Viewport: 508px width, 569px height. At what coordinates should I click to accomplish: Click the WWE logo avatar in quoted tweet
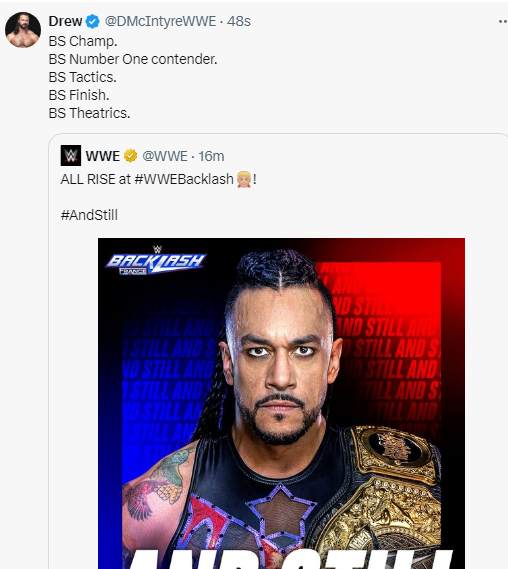coord(71,156)
